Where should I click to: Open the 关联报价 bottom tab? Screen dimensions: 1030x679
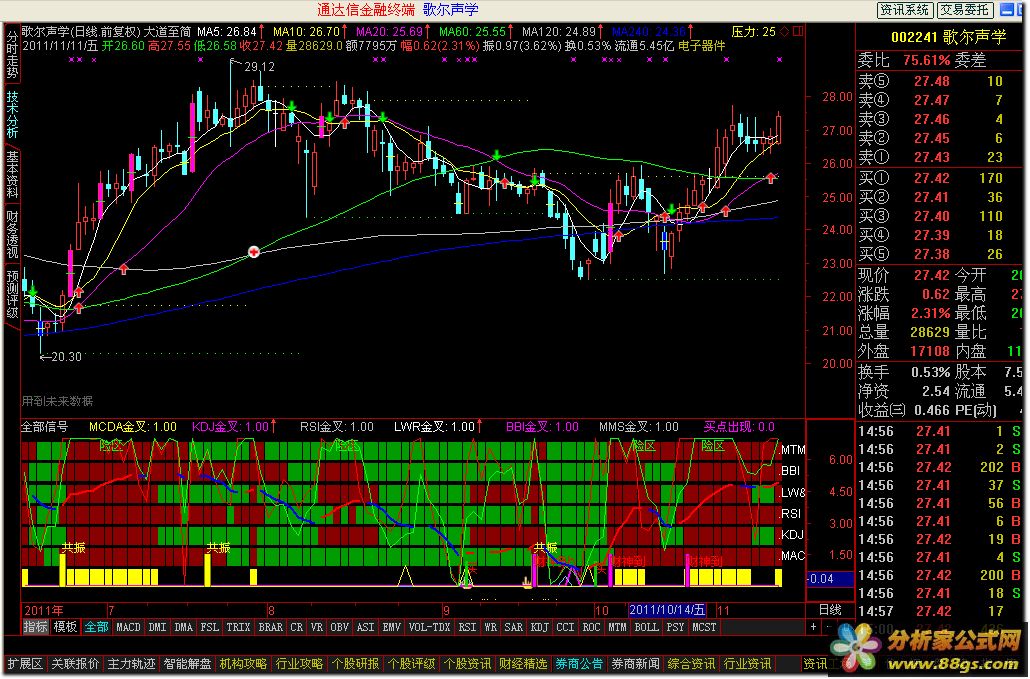tap(75, 664)
